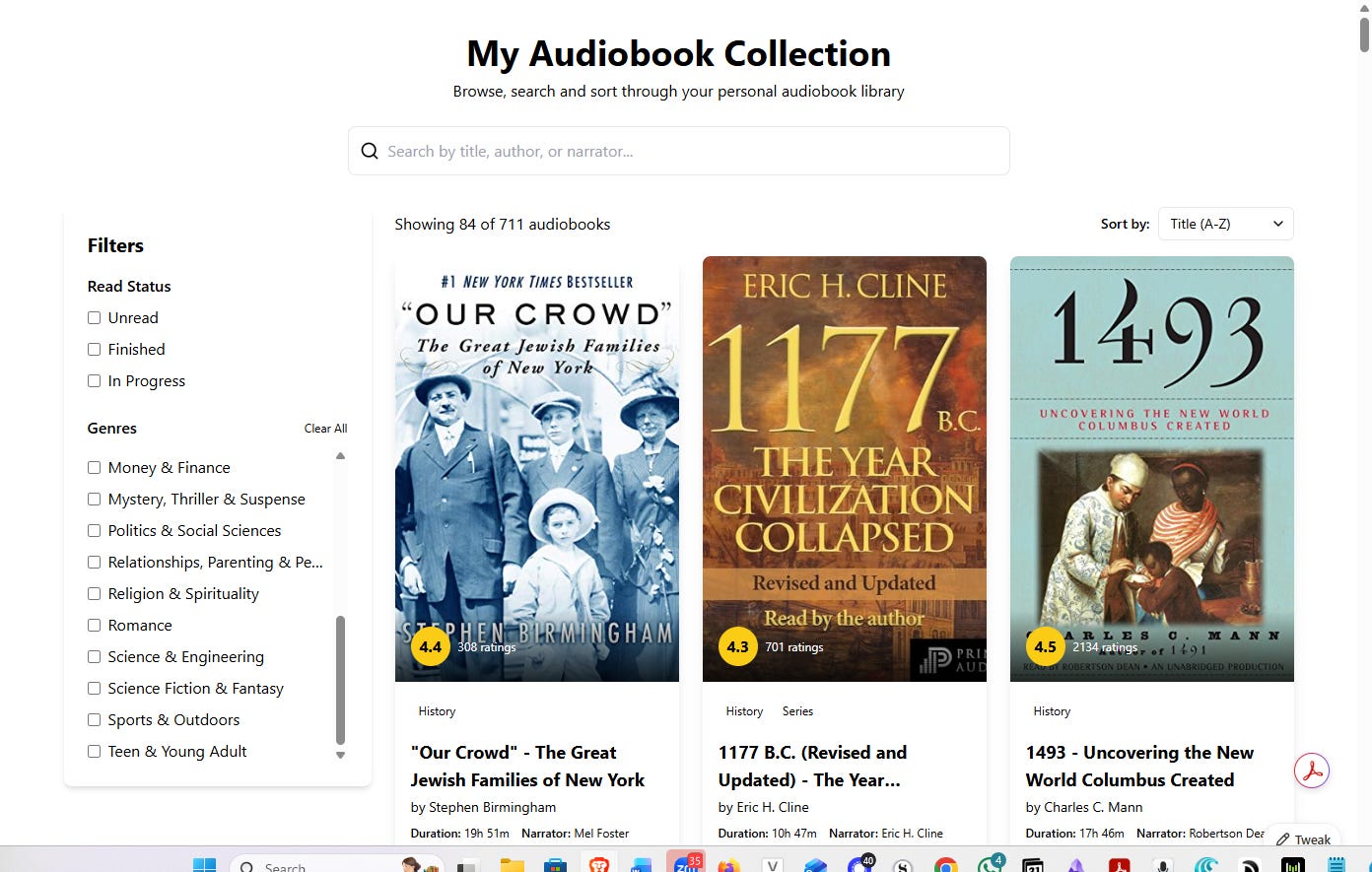The height and width of the screenshot is (872, 1372).
Task: Click the Duration: 10h 47m text
Action: 767,834
